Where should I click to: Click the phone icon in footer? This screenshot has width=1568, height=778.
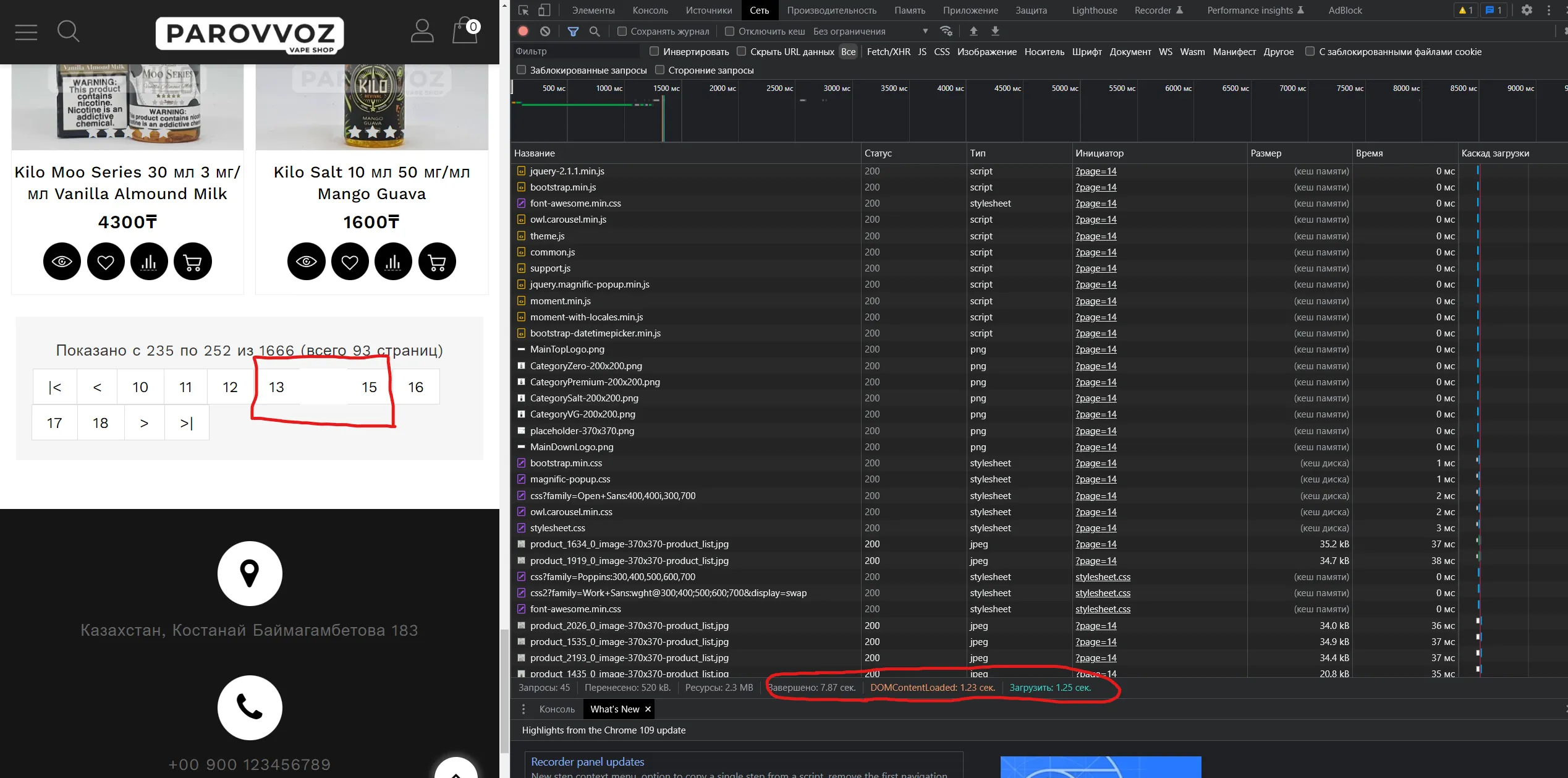click(250, 707)
